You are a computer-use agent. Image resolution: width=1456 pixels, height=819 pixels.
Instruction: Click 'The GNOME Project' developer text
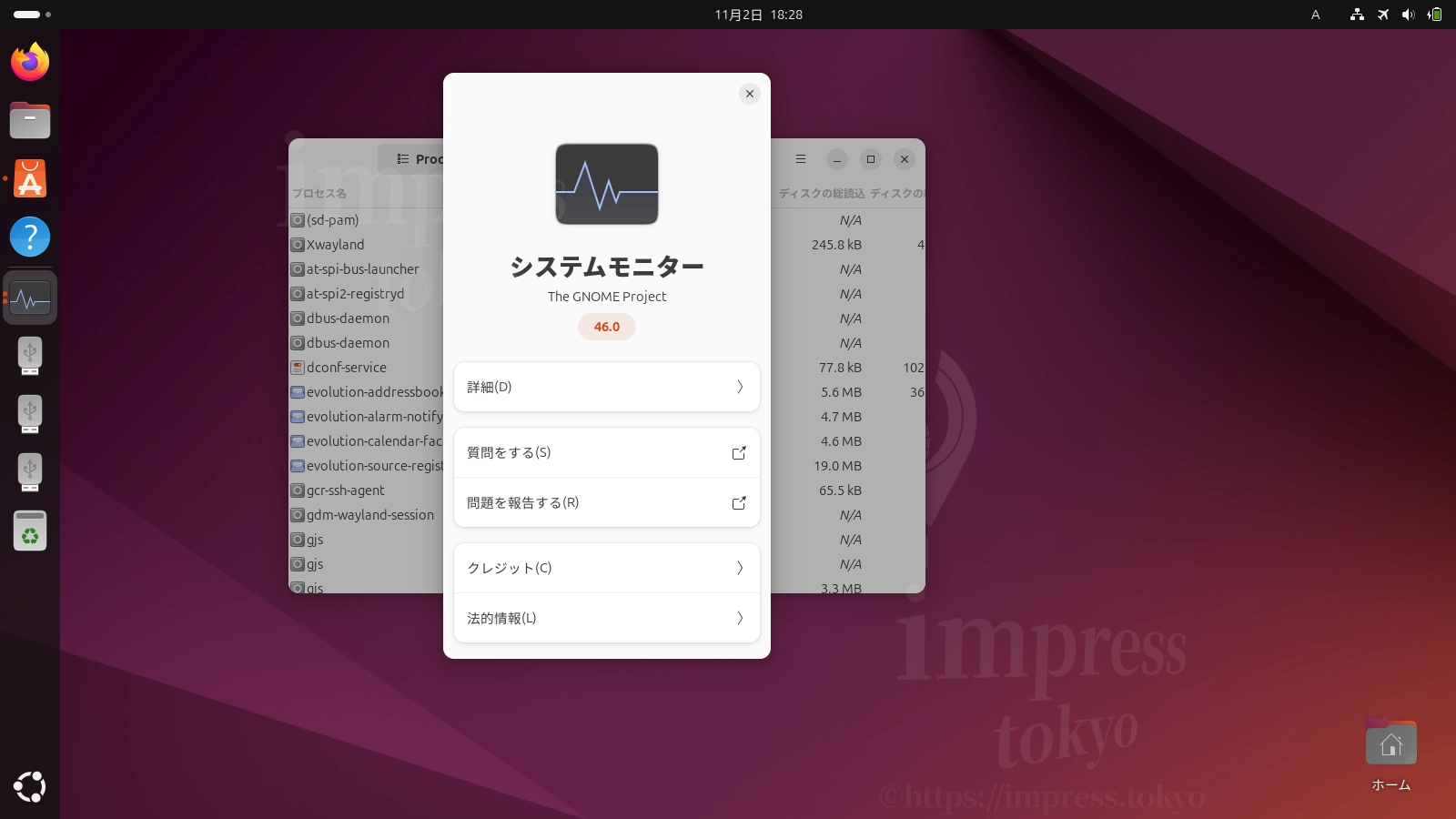click(607, 297)
